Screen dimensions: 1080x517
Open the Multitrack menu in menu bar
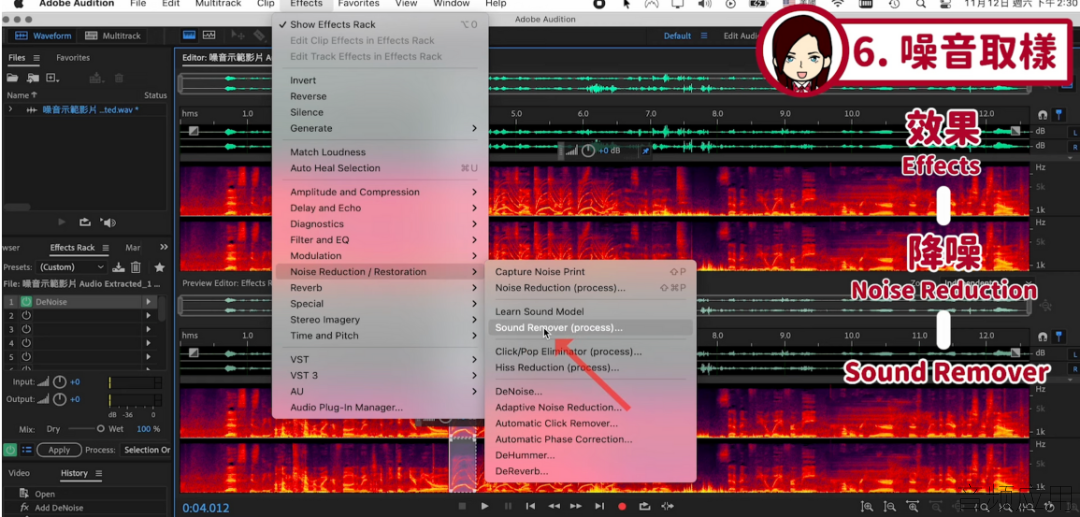(218, 3)
